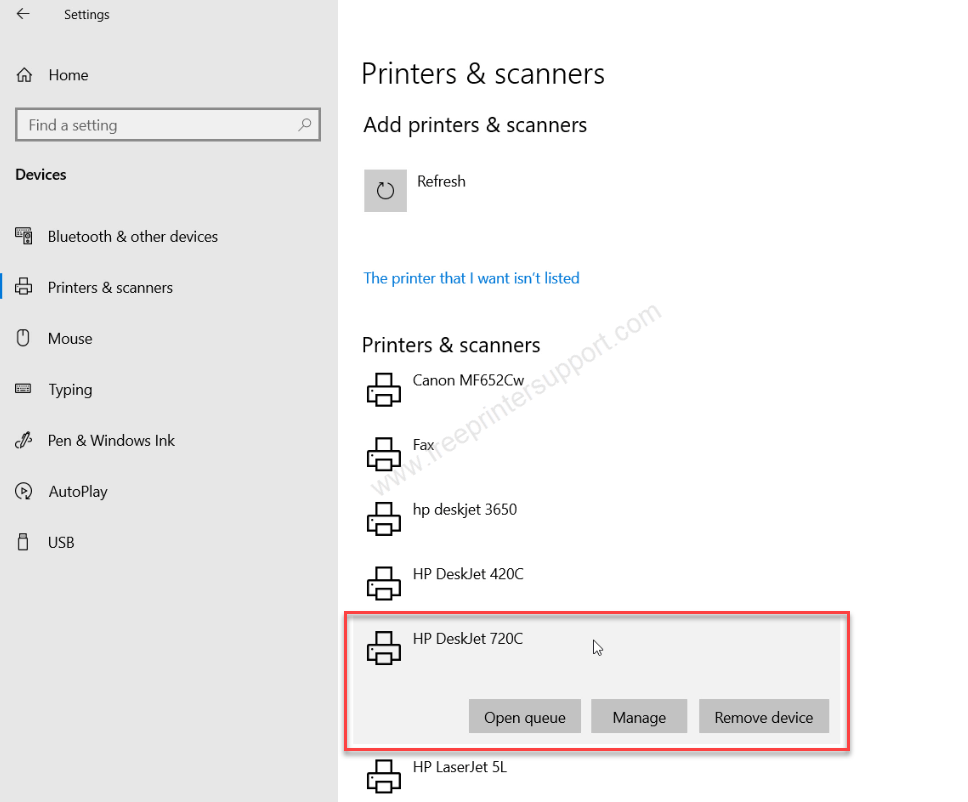Open Pen & Windows Ink settings

[x=112, y=441]
